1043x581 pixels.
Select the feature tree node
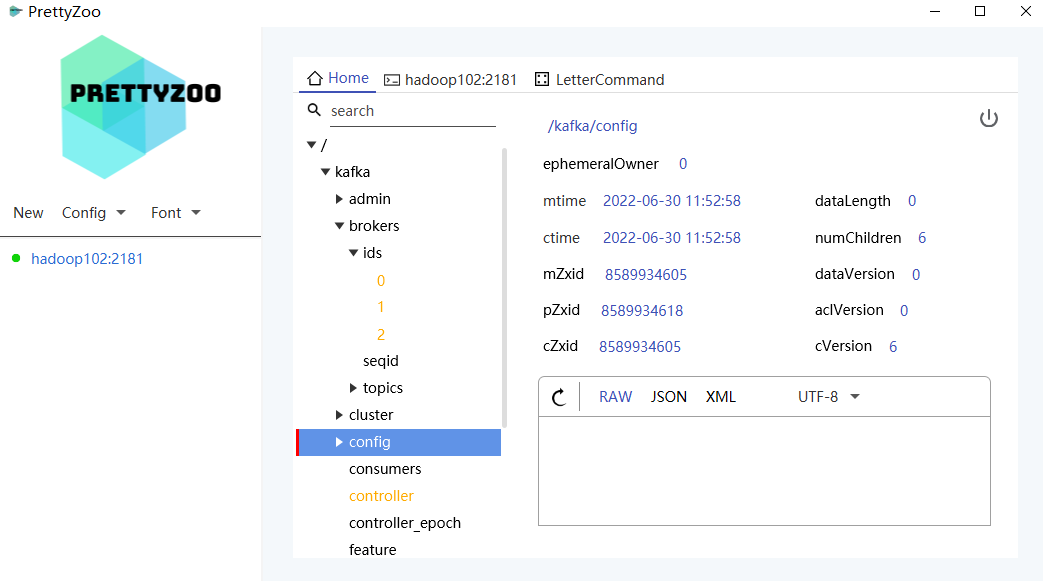[x=372, y=550]
